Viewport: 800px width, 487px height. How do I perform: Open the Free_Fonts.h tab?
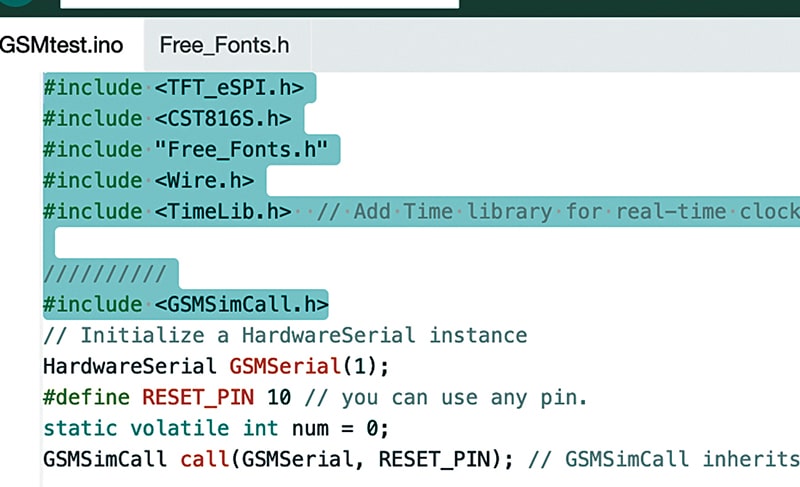pos(224,45)
